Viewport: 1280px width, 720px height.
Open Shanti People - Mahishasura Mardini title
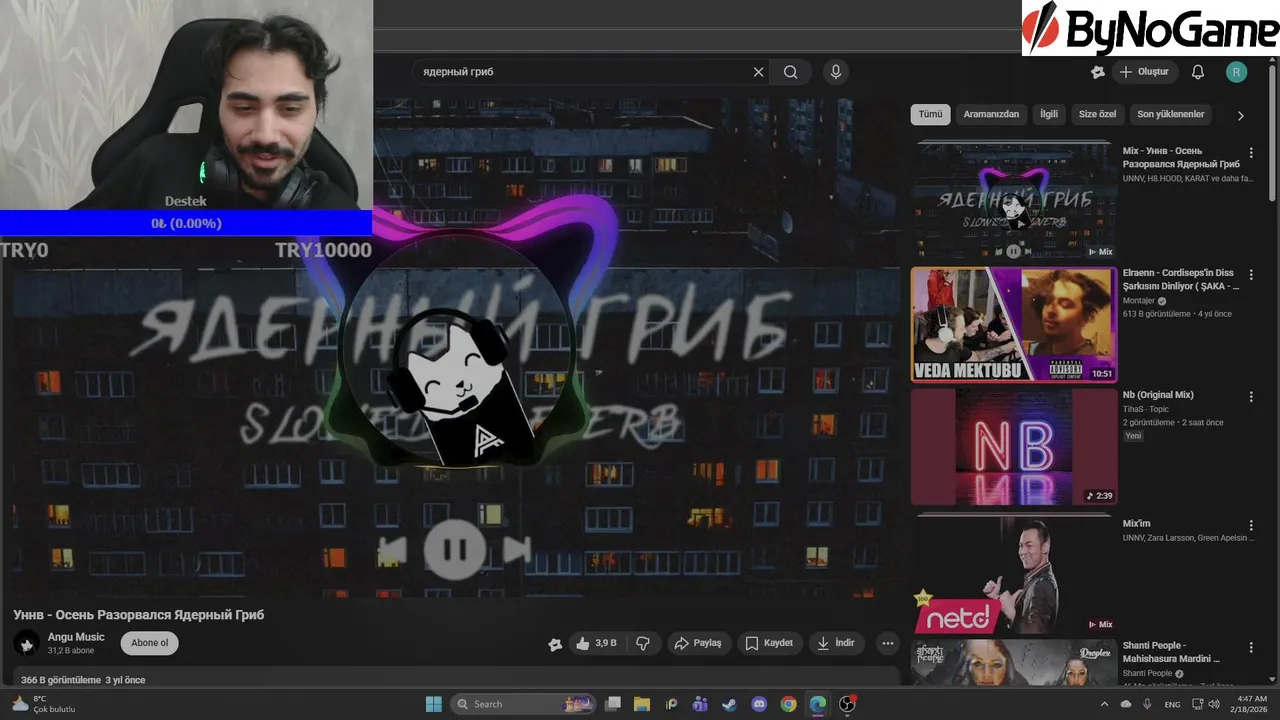[1171, 652]
